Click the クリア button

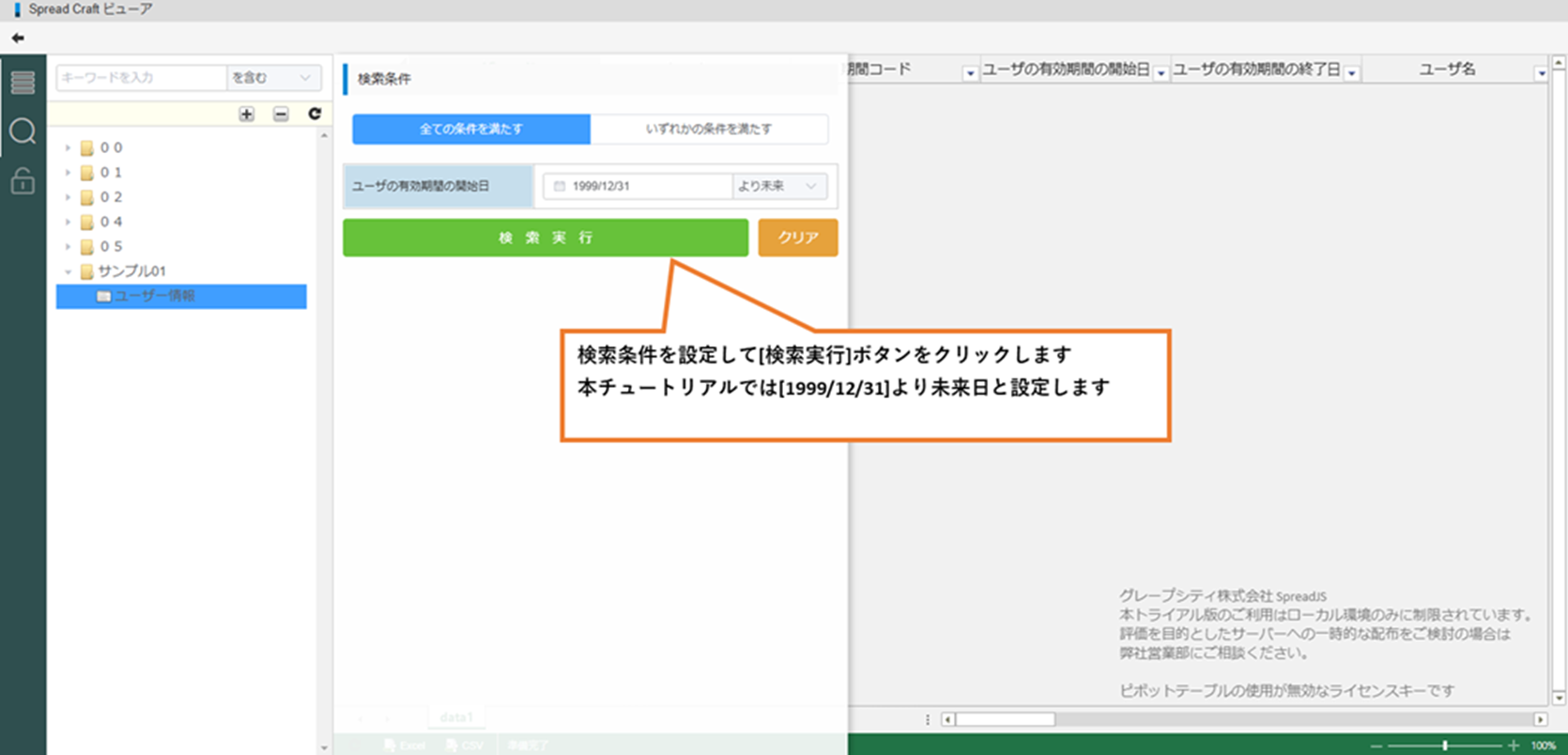797,238
